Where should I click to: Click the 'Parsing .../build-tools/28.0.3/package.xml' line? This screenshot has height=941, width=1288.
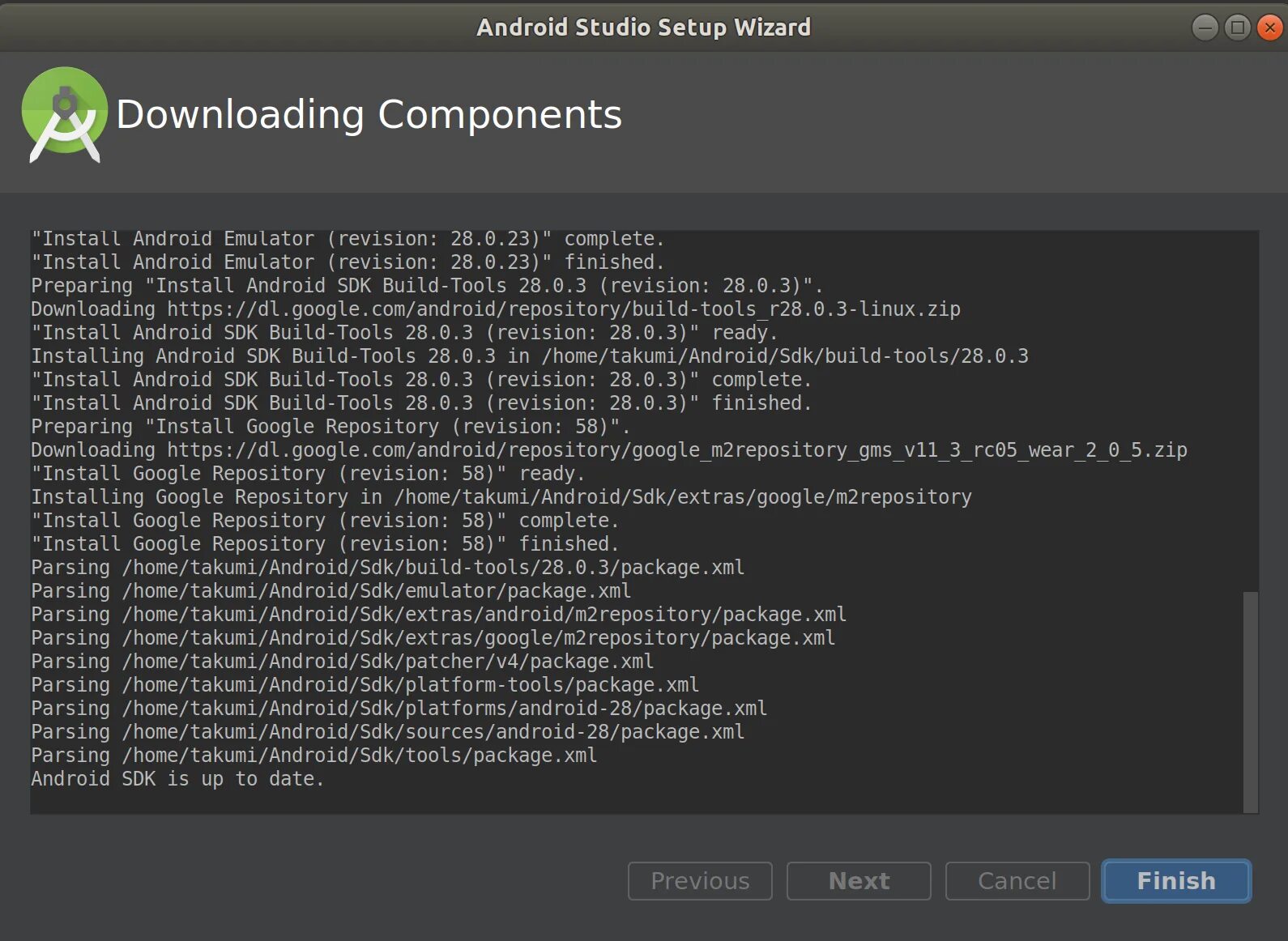point(388,568)
